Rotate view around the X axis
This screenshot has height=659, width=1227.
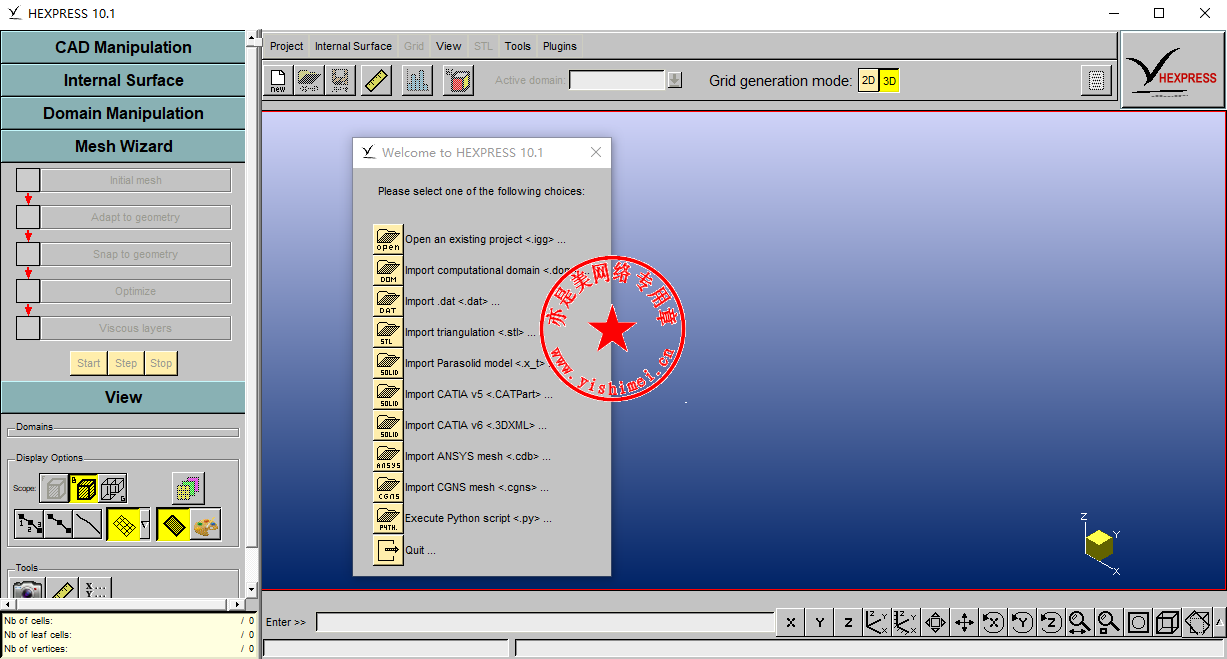click(993, 622)
